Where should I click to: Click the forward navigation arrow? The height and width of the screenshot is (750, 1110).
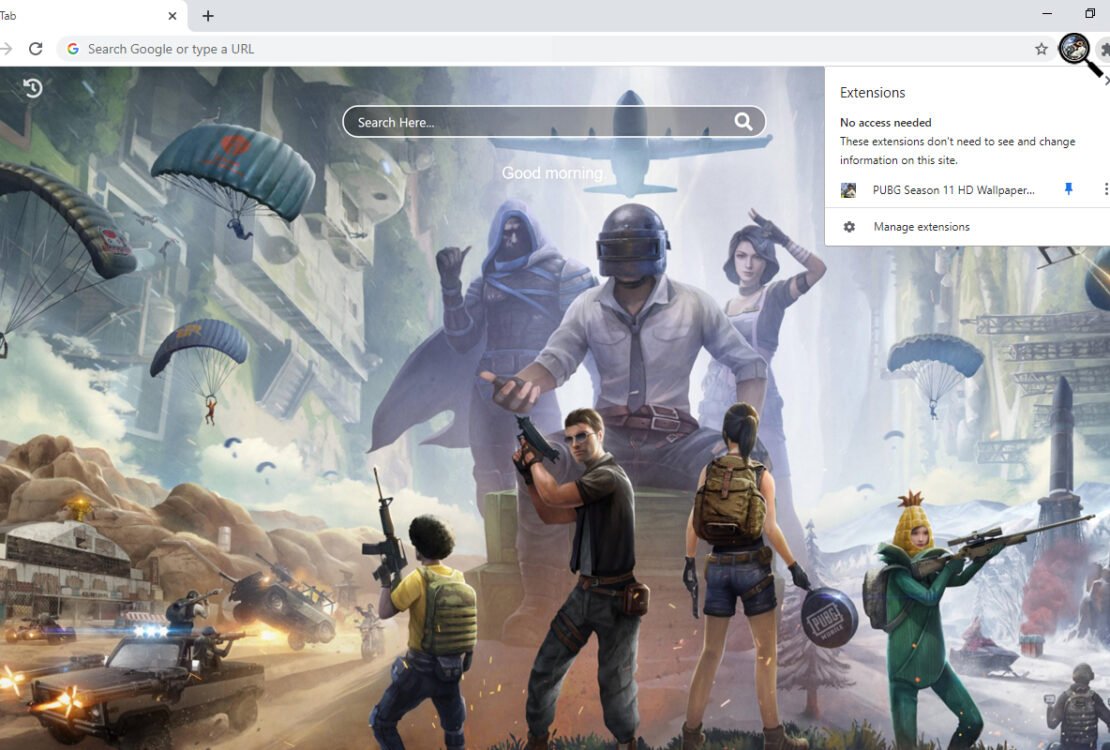6,49
